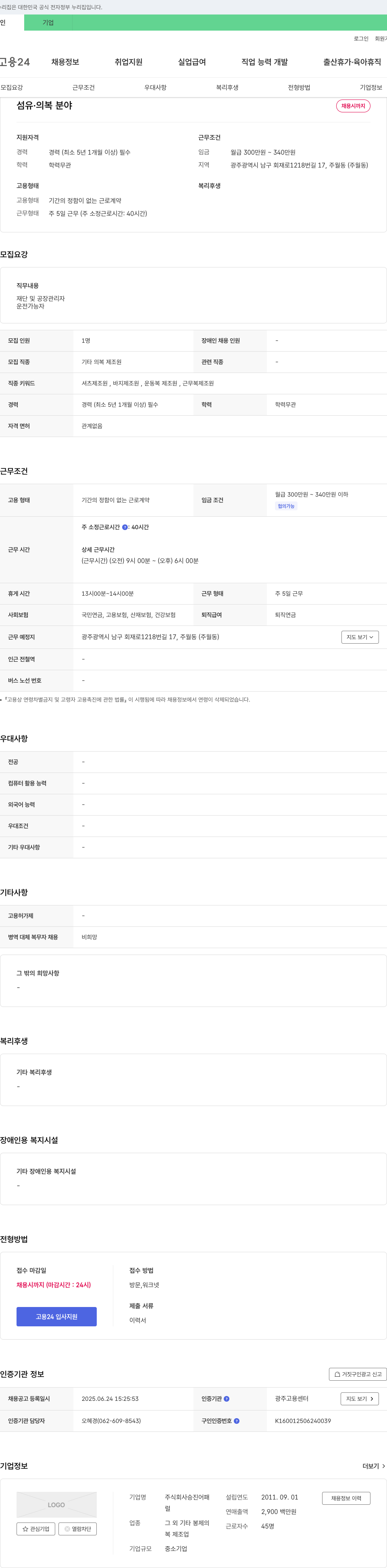Click the 협의가능 wage tag

pos(287,506)
